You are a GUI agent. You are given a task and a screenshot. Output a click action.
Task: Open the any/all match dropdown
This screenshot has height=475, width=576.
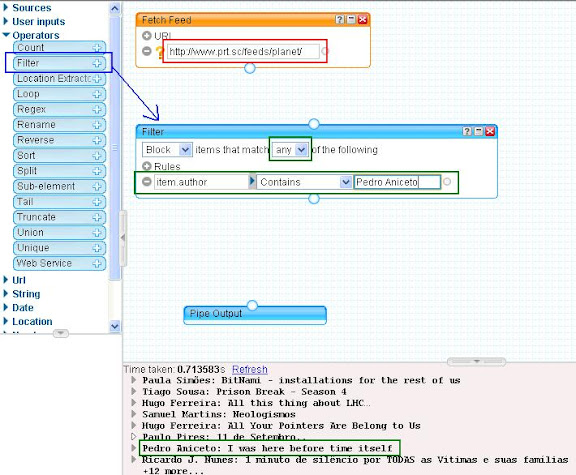(290, 150)
